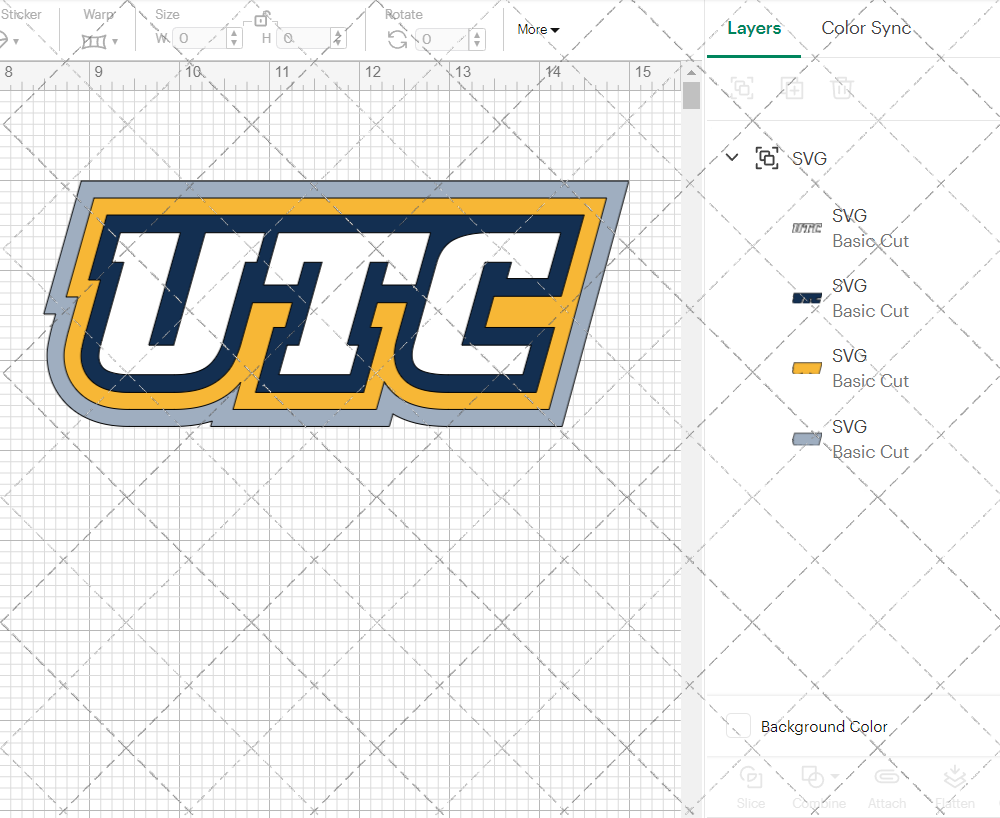Click the Group icon in the Layers panel
The width and height of the screenshot is (1000, 818).
coord(742,88)
